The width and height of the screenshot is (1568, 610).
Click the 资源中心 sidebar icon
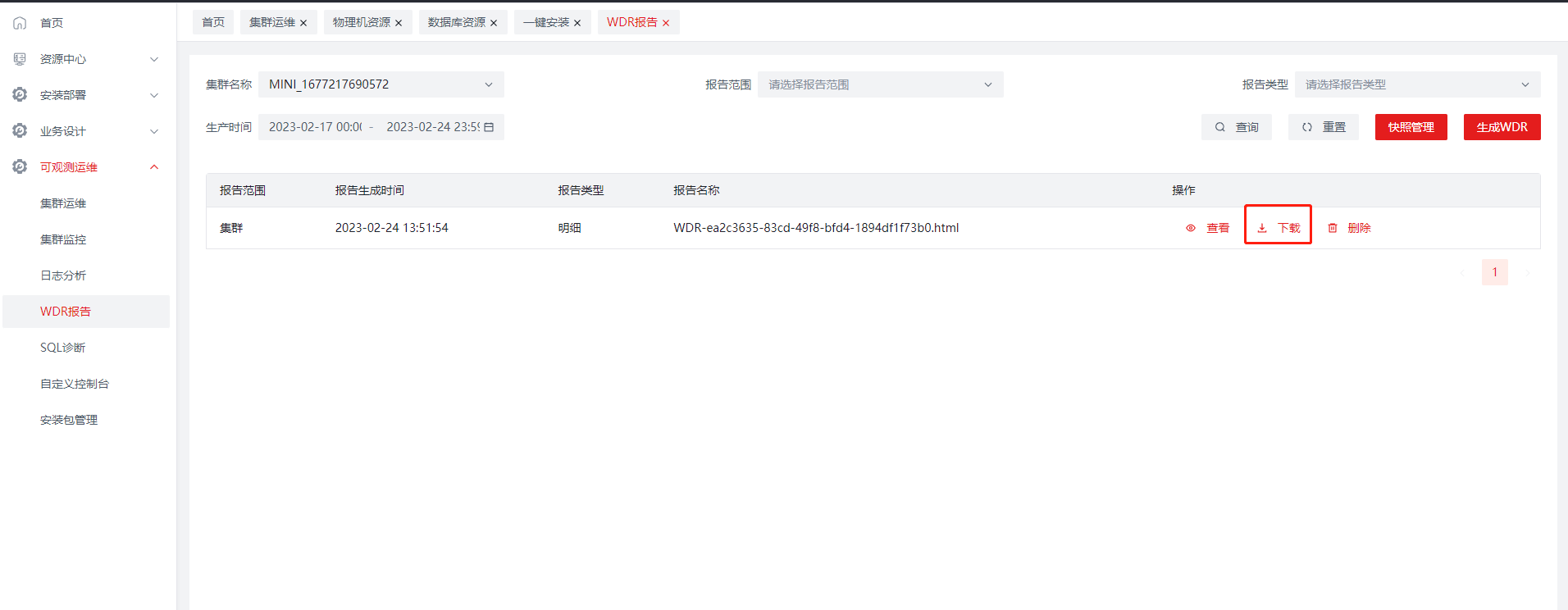tap(20, 59)
